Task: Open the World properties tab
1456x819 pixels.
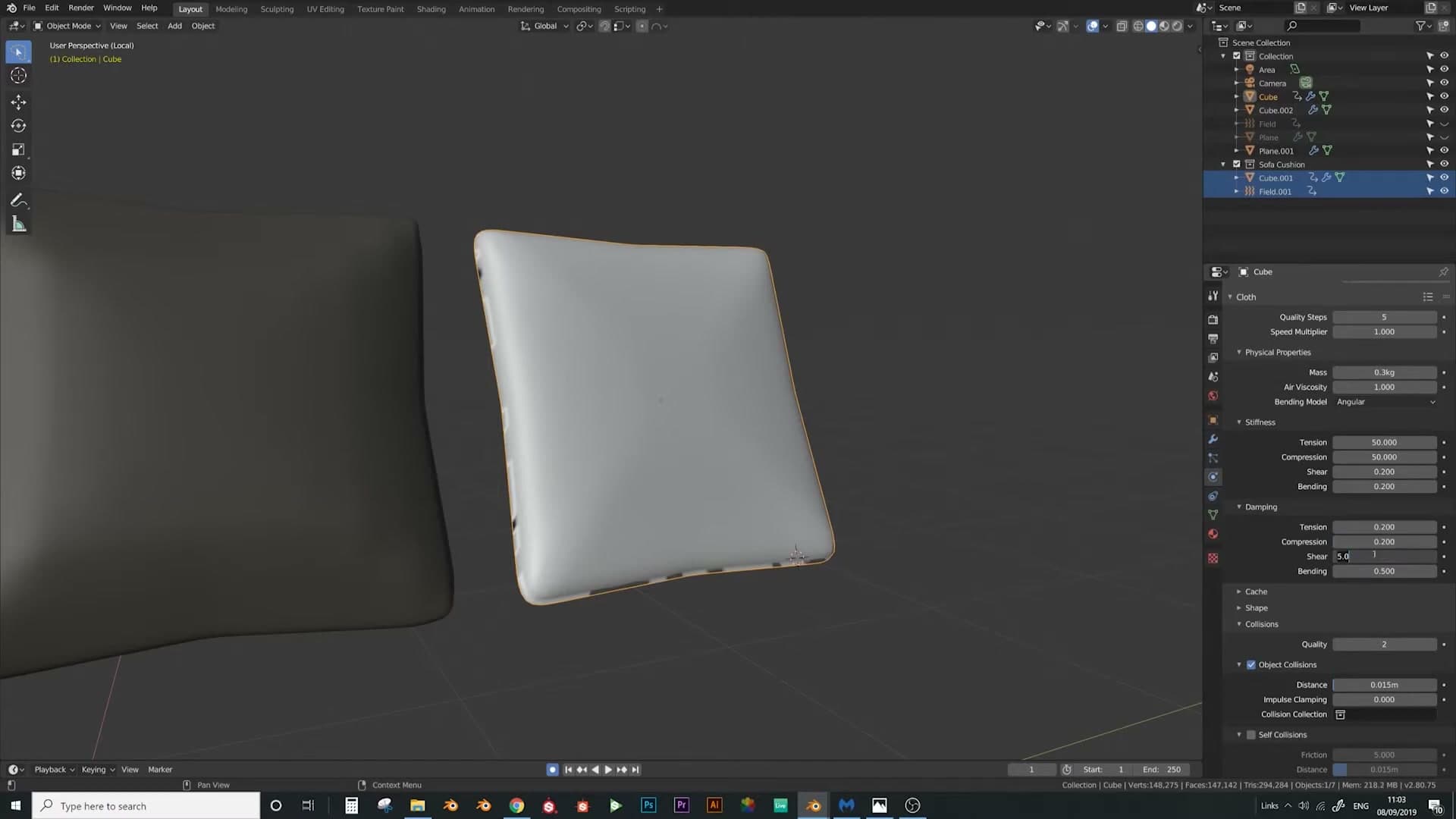Action: (x=1213, y=396)
